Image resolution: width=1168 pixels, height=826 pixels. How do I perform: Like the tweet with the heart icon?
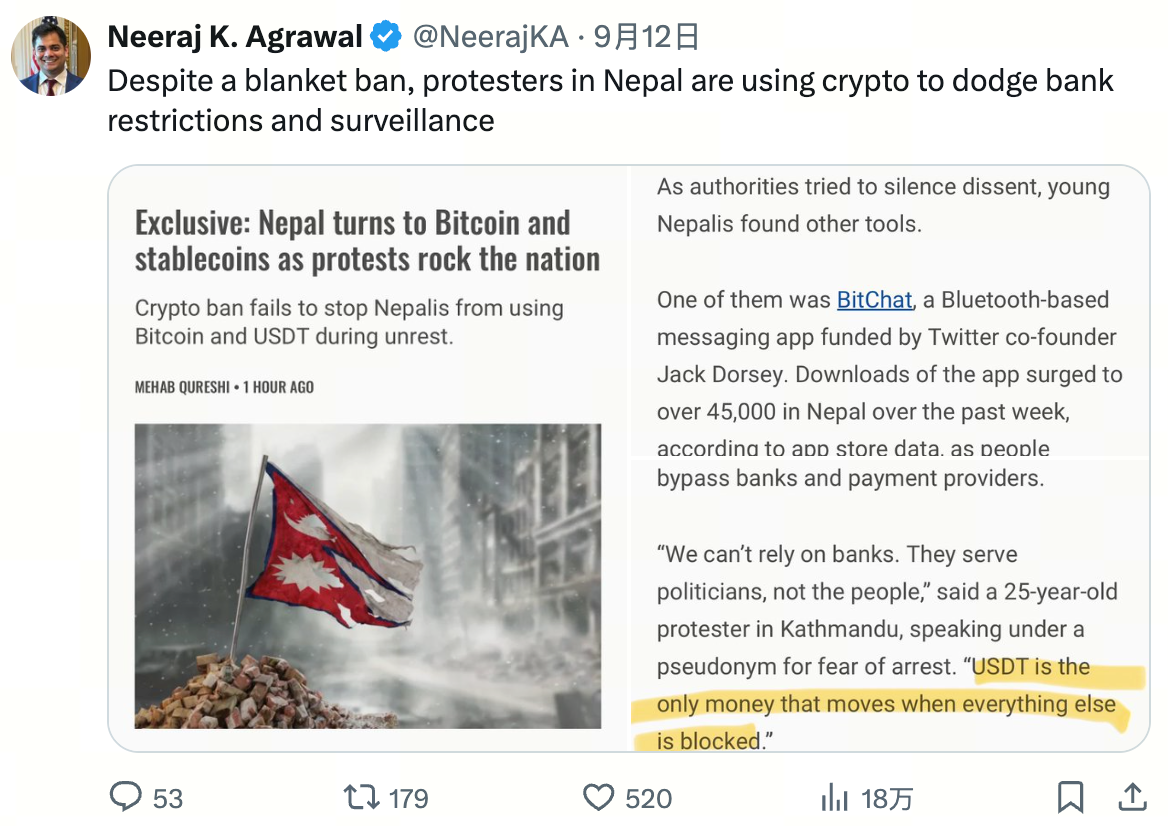598,797
